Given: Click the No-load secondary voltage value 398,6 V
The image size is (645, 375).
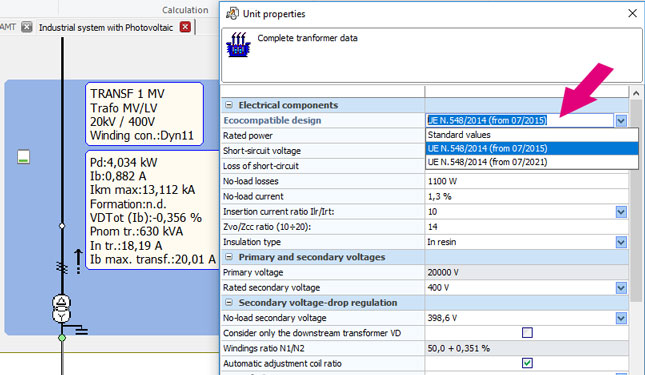Looking at the screenshot, I should tap(442, 318).
